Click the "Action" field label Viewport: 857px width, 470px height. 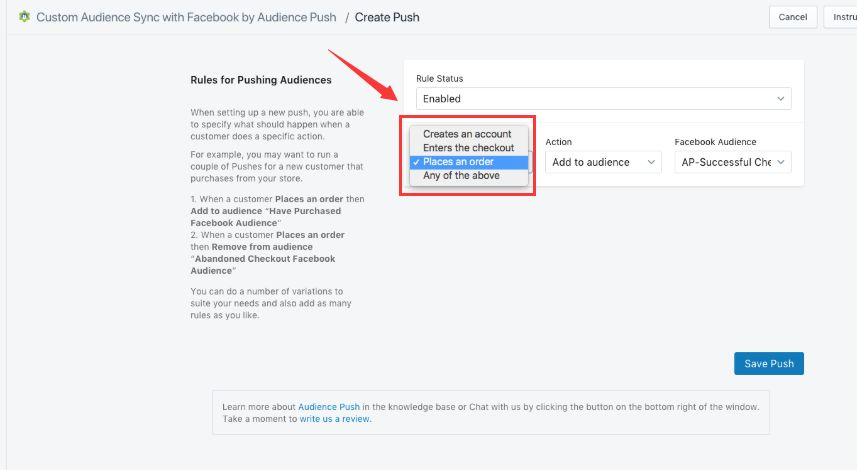point(559,142)
